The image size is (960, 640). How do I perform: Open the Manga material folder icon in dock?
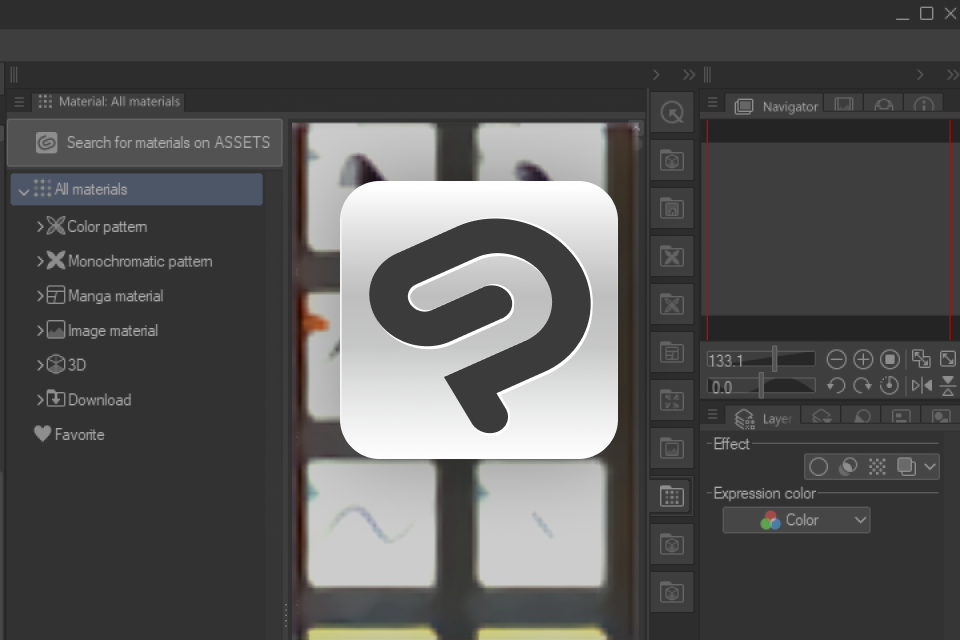[x=672, y=353]
